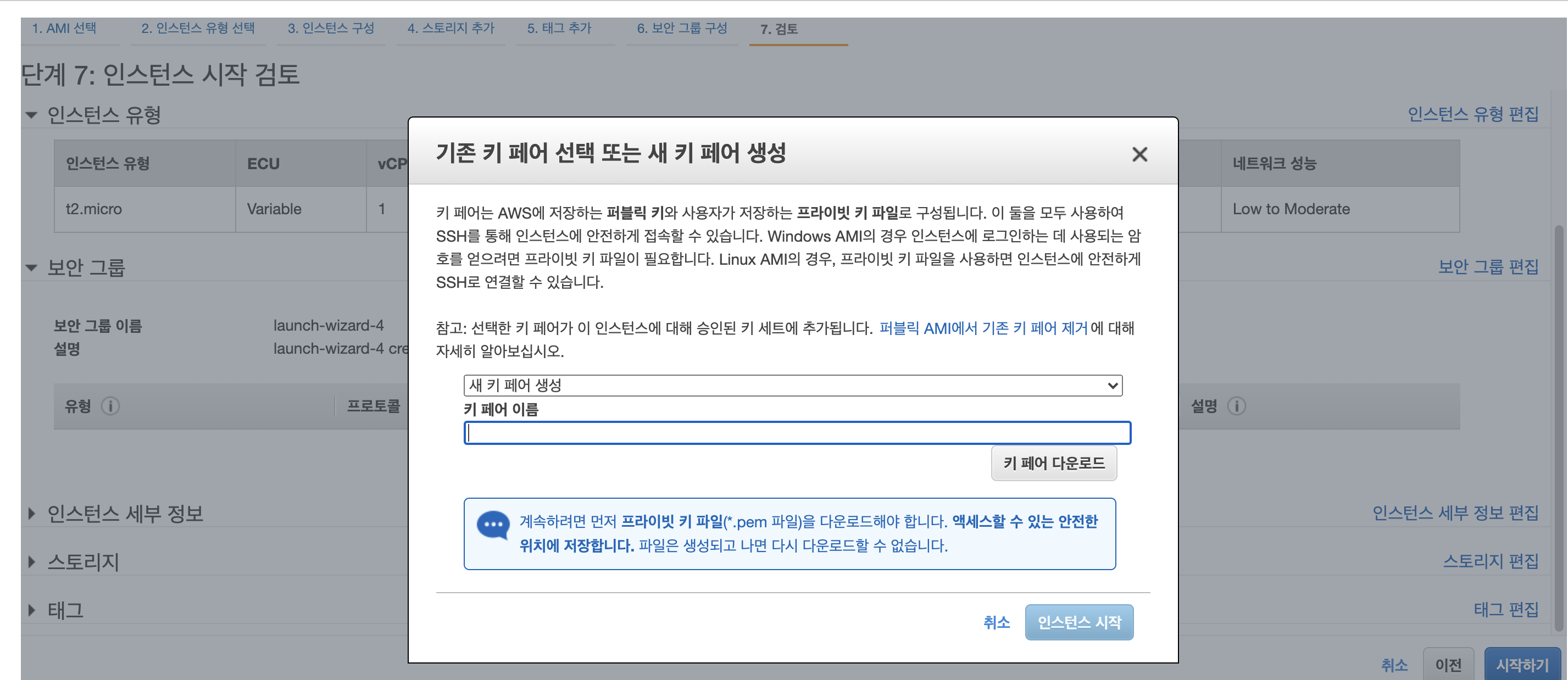This screenshot has width=1568, height=680.
Task: Click 취소 link in the dialog
Action: click(x=996, y=622)
